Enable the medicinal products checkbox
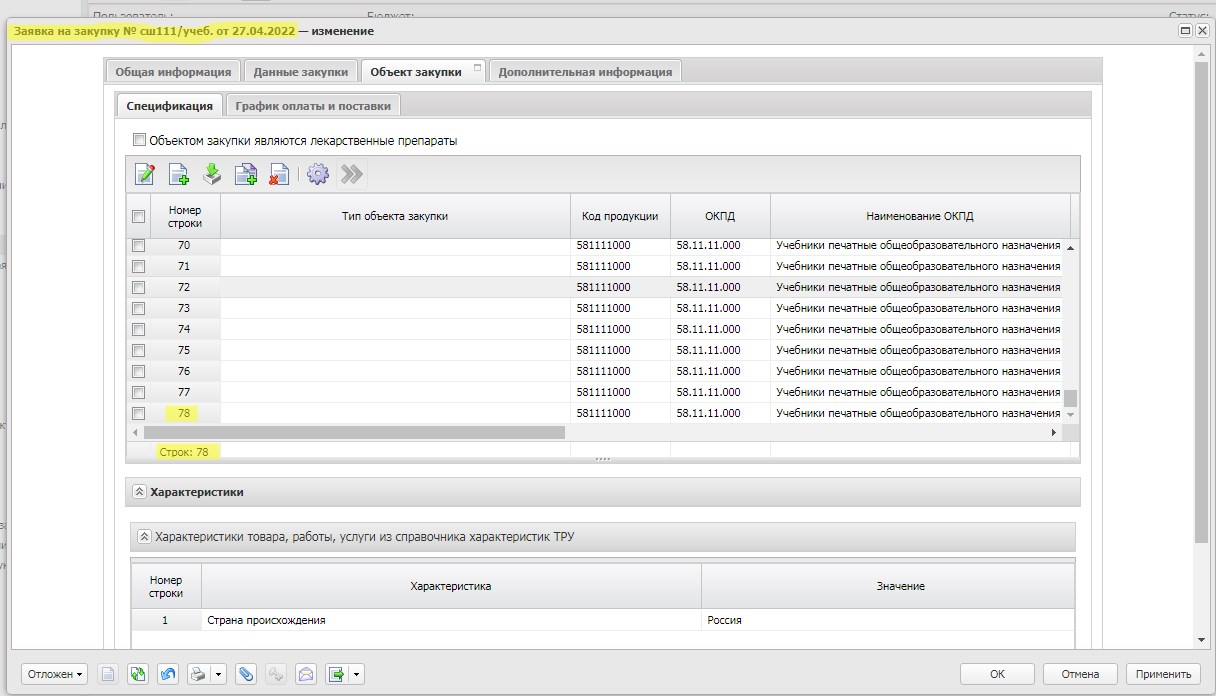The width and height of the screenshot is (1216, 696). pos(140,141)
